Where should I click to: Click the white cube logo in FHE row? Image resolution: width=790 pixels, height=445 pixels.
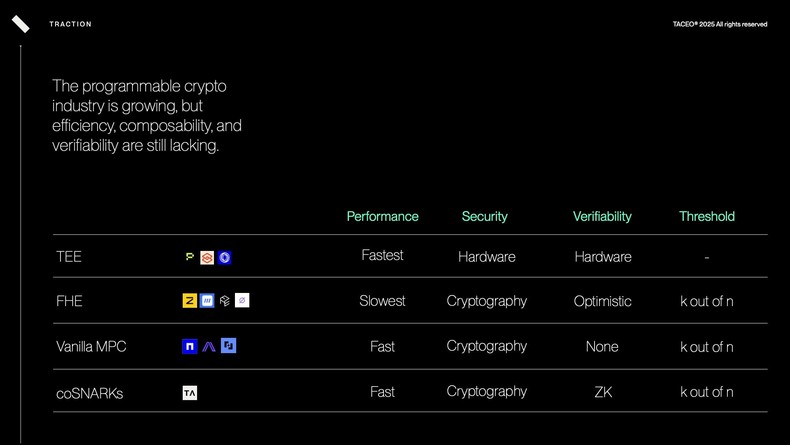pyautogui.click(x=225, y=300)
